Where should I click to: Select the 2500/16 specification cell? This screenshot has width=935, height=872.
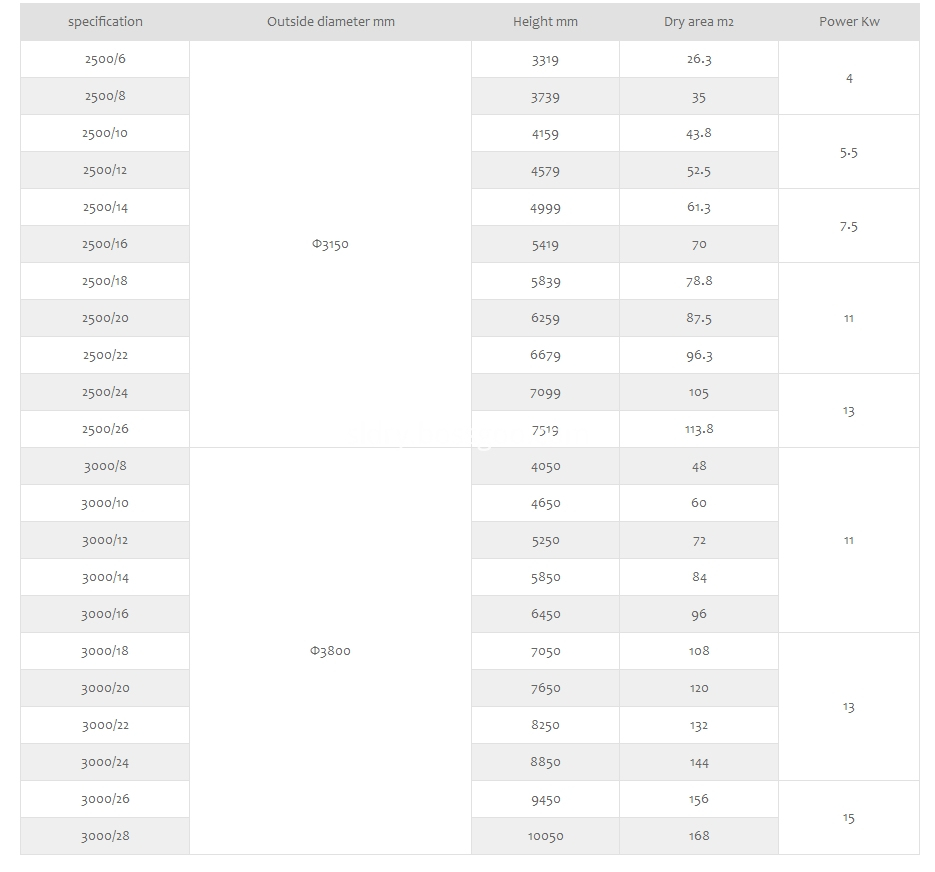click(x=105, y=244)
